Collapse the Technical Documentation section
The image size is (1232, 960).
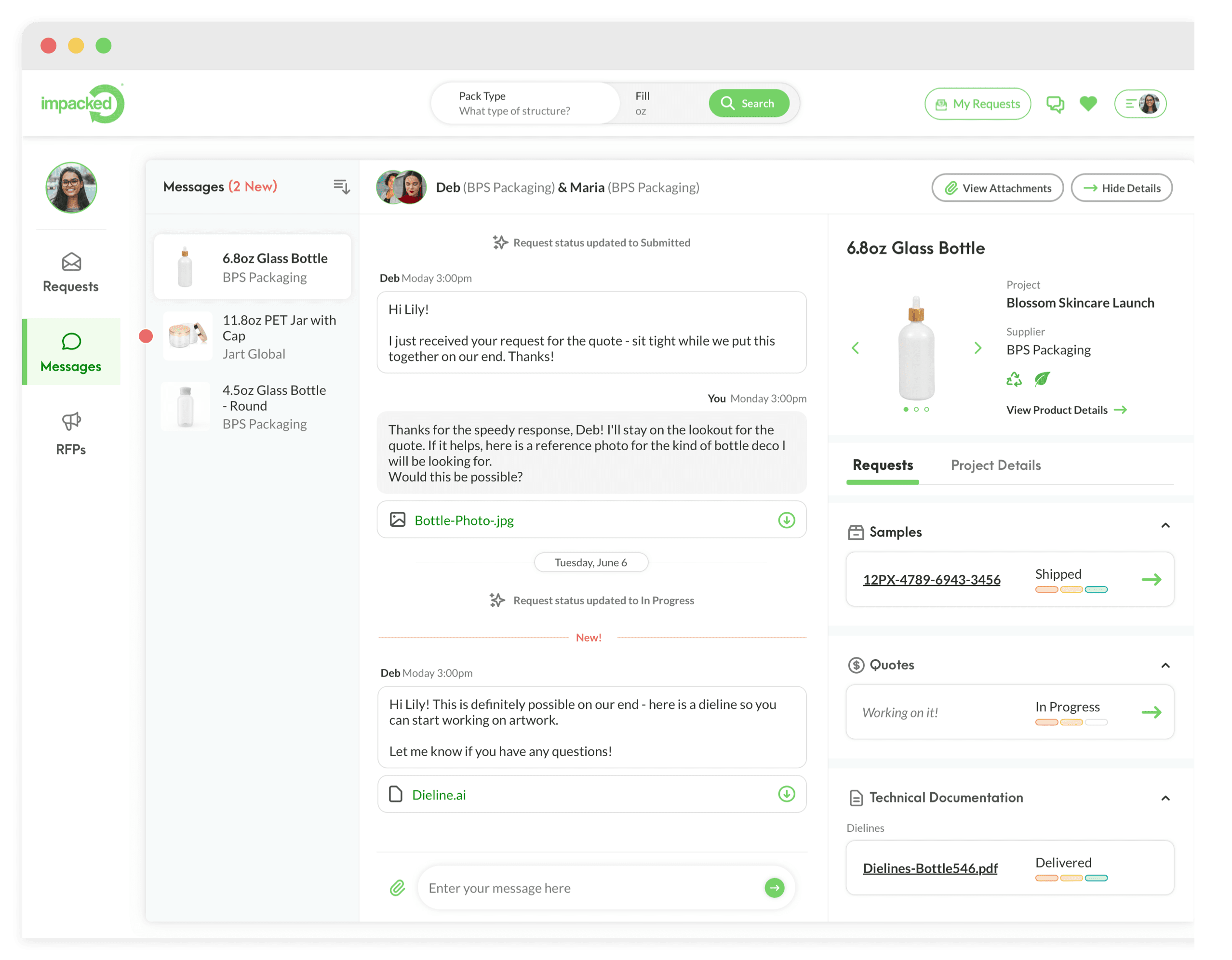pyautogui.click(x=1165, y=798)
